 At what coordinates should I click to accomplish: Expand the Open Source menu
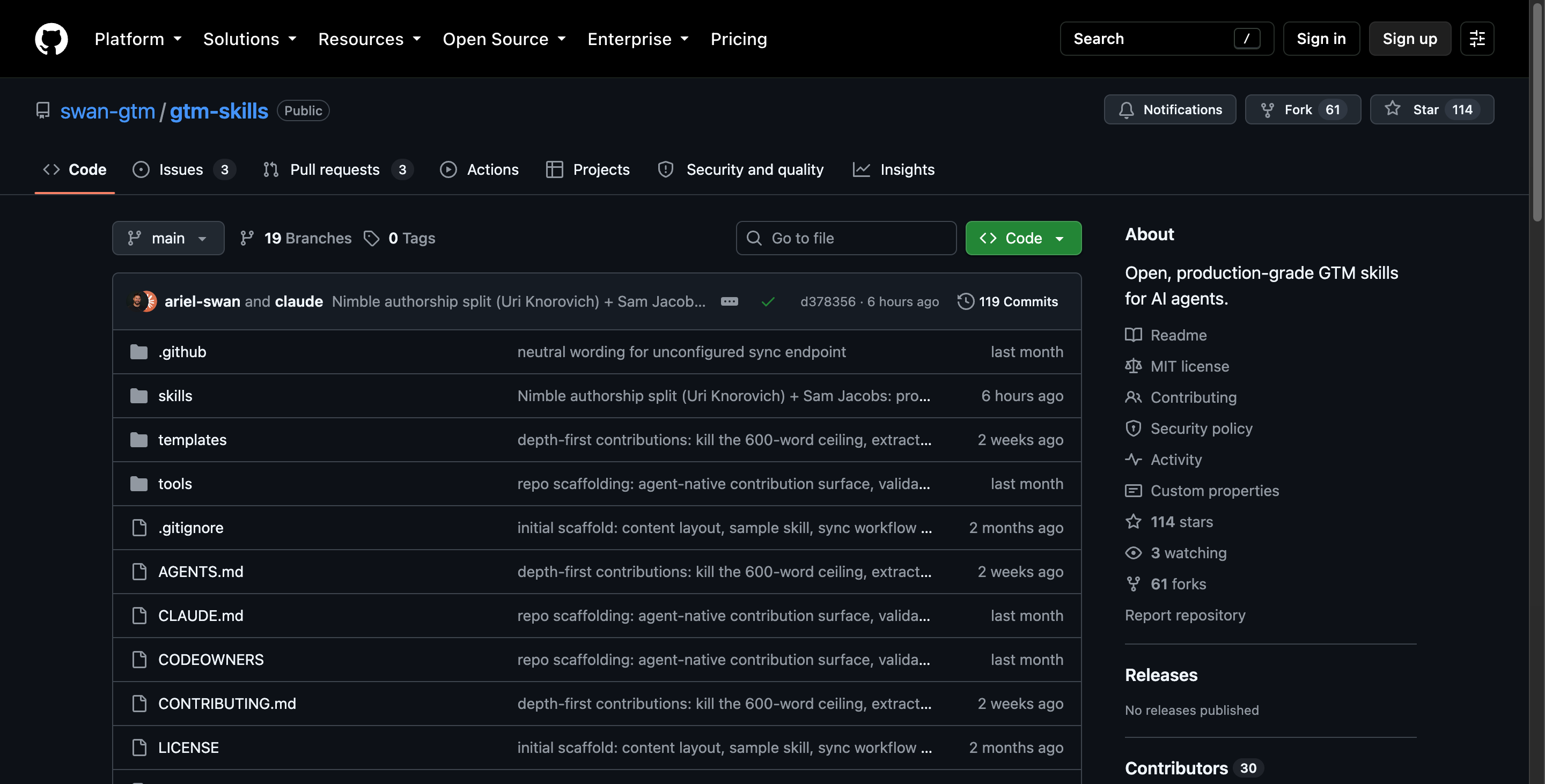pyautogui.click(x=504, y=39)
